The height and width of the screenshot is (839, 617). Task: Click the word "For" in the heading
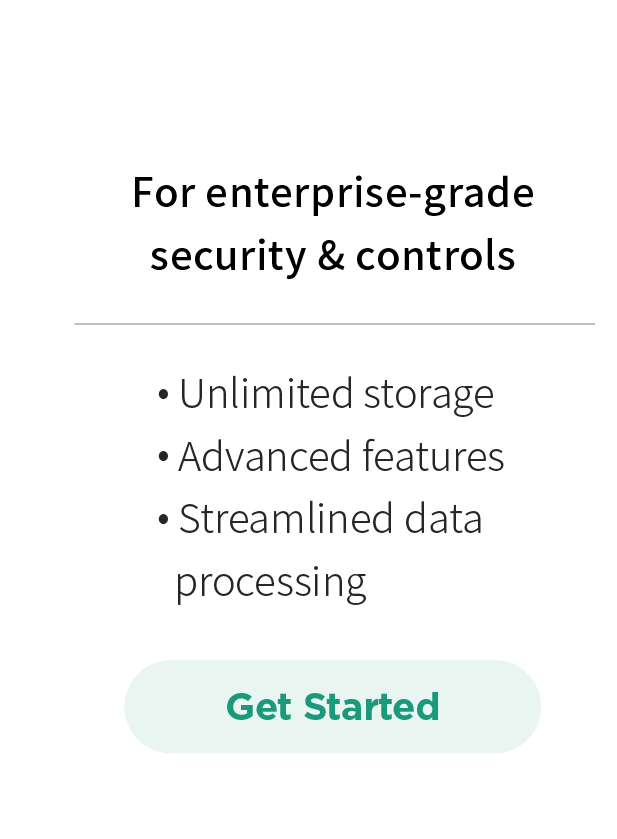coord(163,192)
